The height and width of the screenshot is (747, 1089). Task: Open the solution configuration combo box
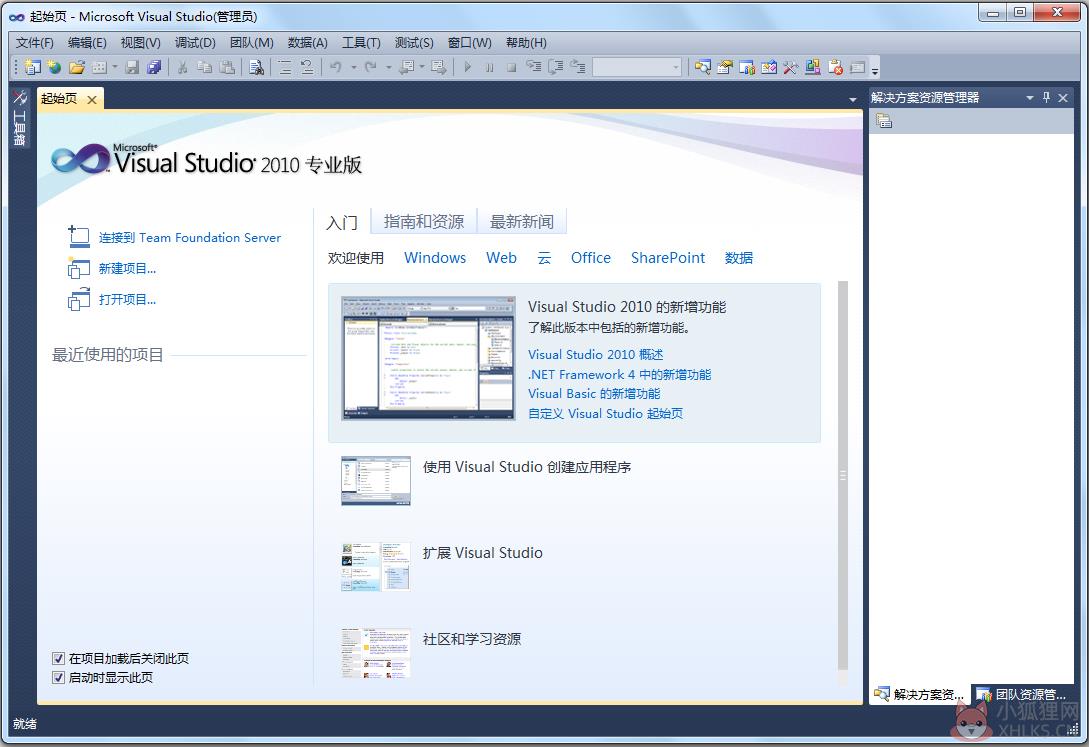tap(637, 67)
